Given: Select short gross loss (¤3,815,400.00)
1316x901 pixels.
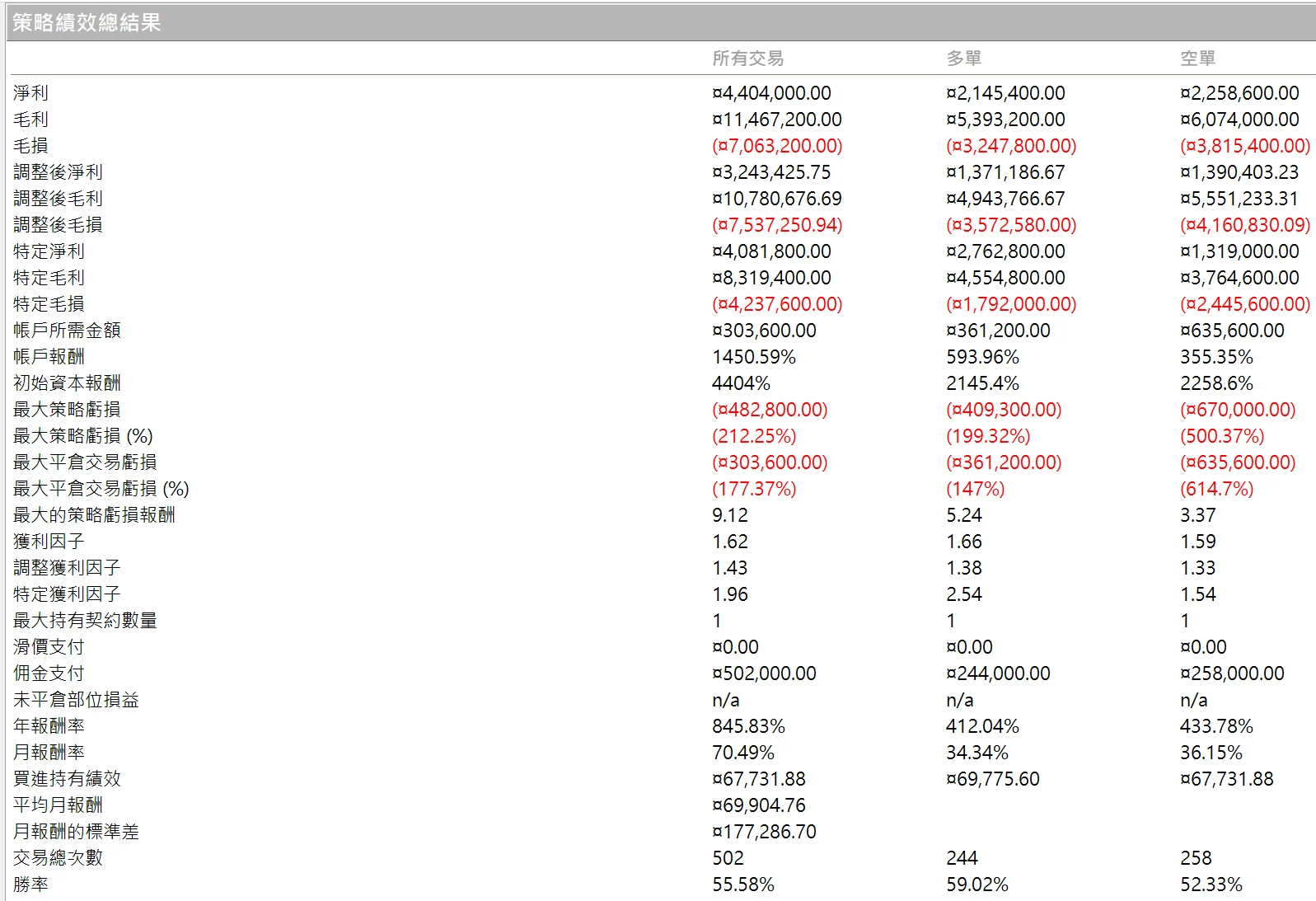Looking at the screenshot, I should [1245, 146].
